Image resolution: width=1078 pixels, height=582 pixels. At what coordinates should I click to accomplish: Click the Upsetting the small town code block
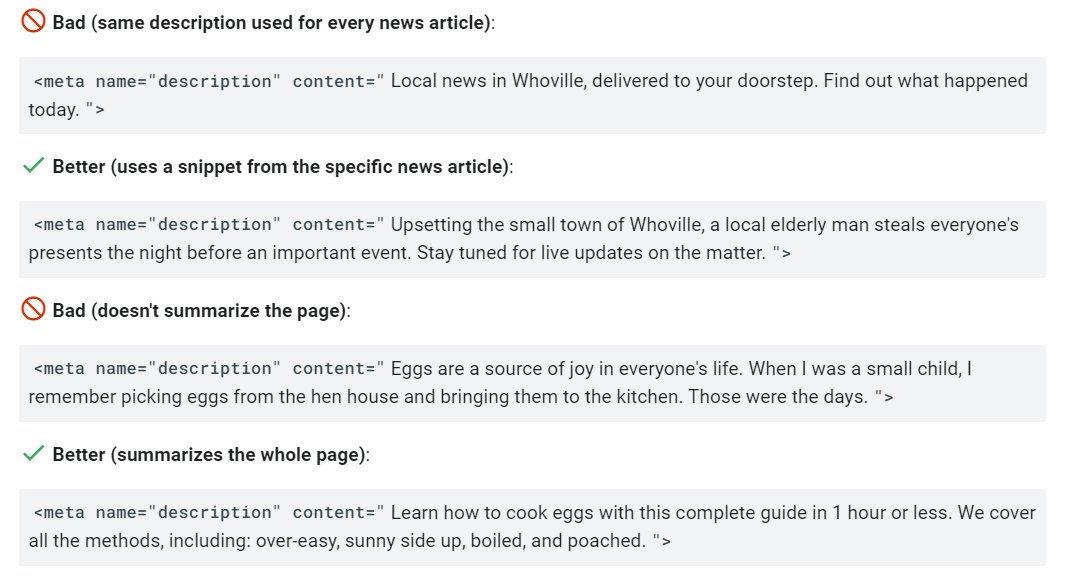(532, 239)
